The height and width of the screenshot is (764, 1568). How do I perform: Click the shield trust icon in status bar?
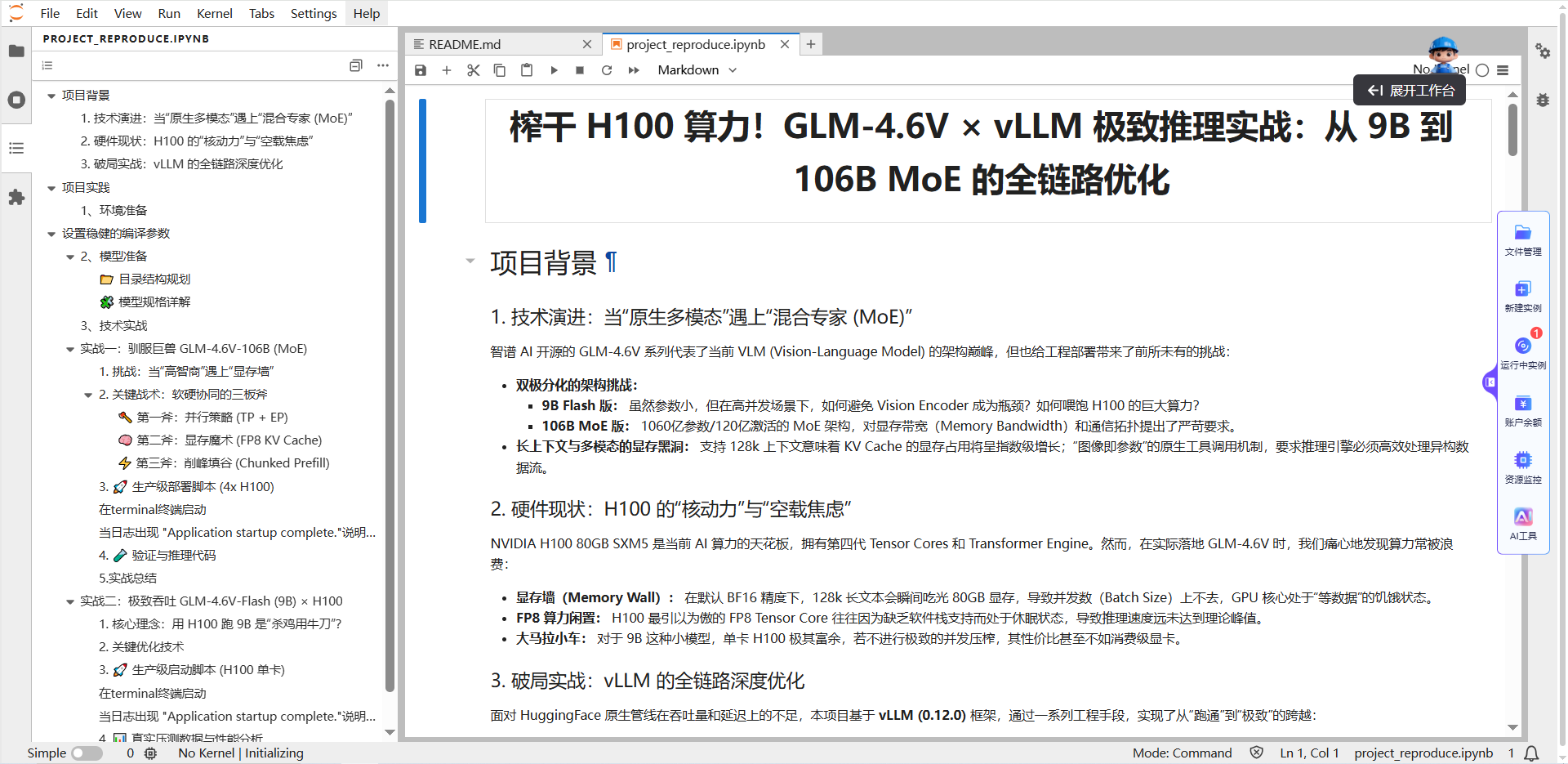coord(1257,753)
